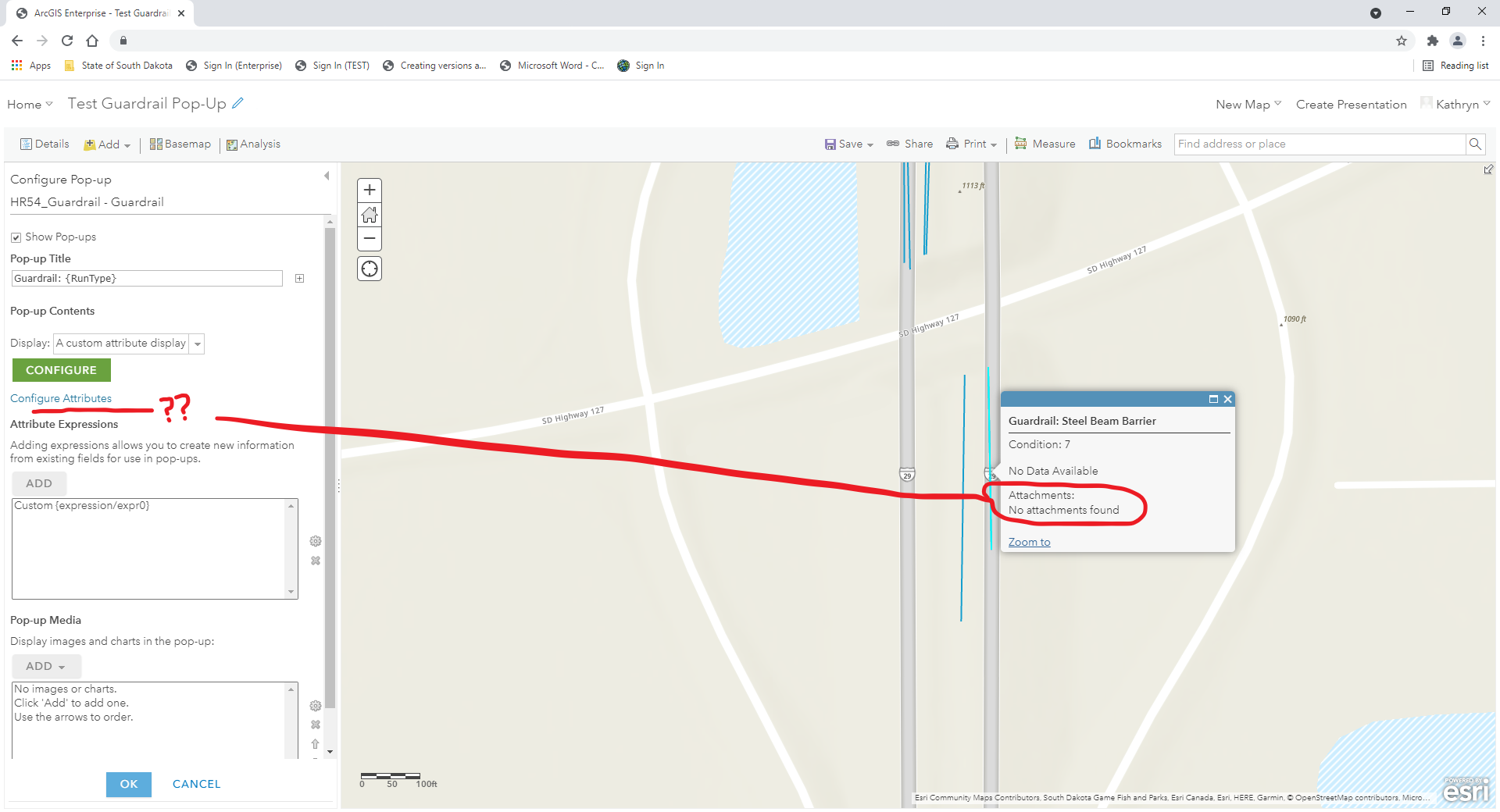
Task: Open the Bookmarks list
Action: pos(1126,144)
